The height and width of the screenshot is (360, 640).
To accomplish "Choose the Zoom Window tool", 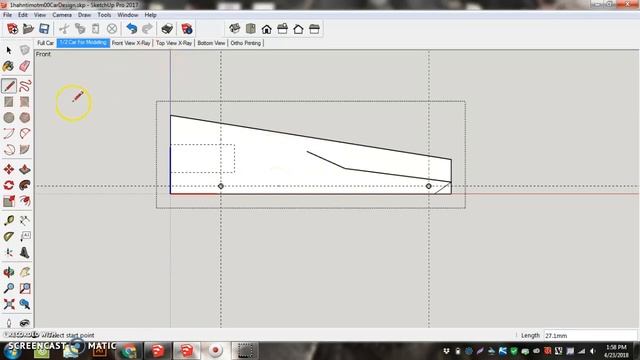I will (x=24, y=288).
